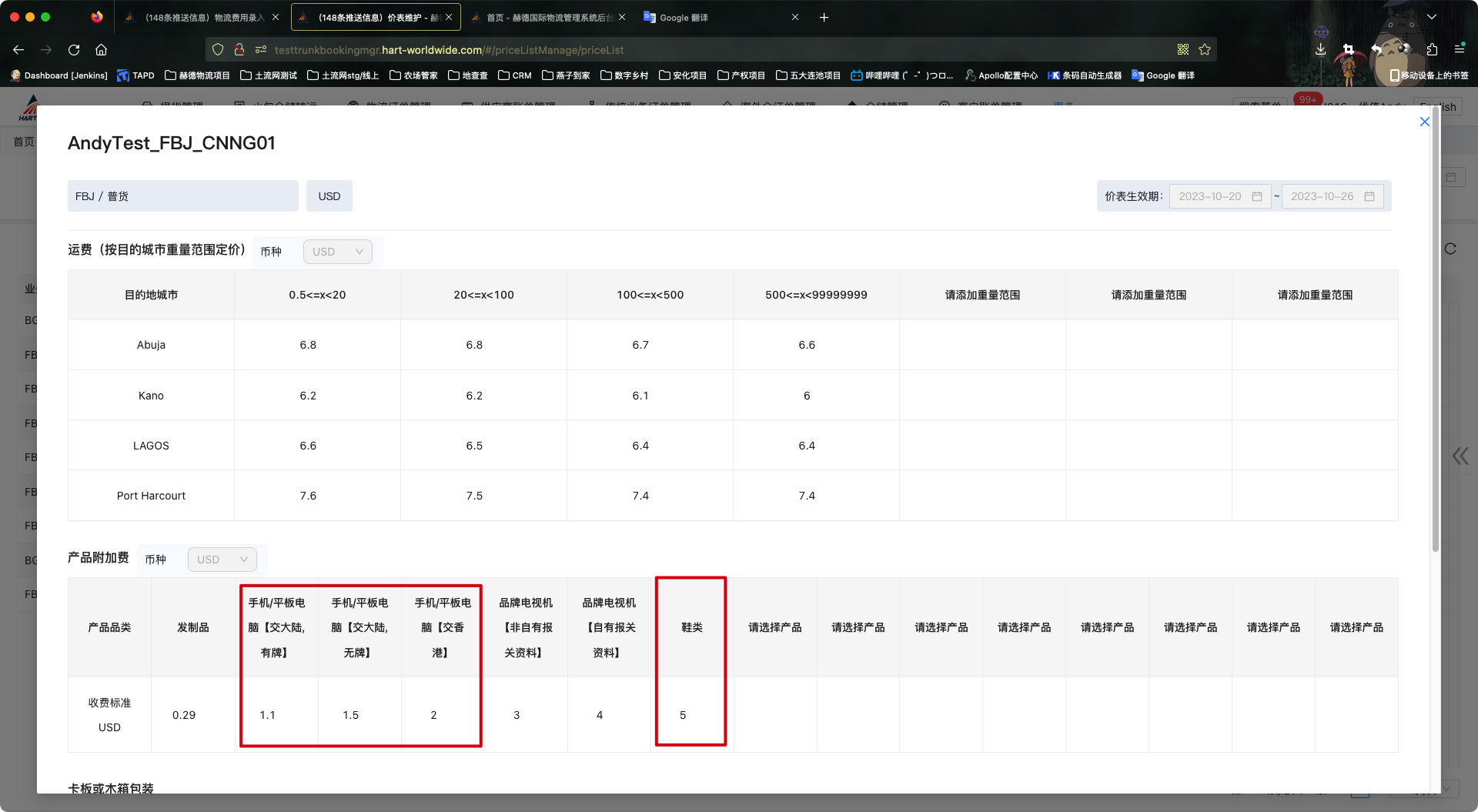This screenshot has height=812, width=1478.
Task: Close the AndyTest_FBJ_CNNG01 price list dialog
Action: [1424, 122]
